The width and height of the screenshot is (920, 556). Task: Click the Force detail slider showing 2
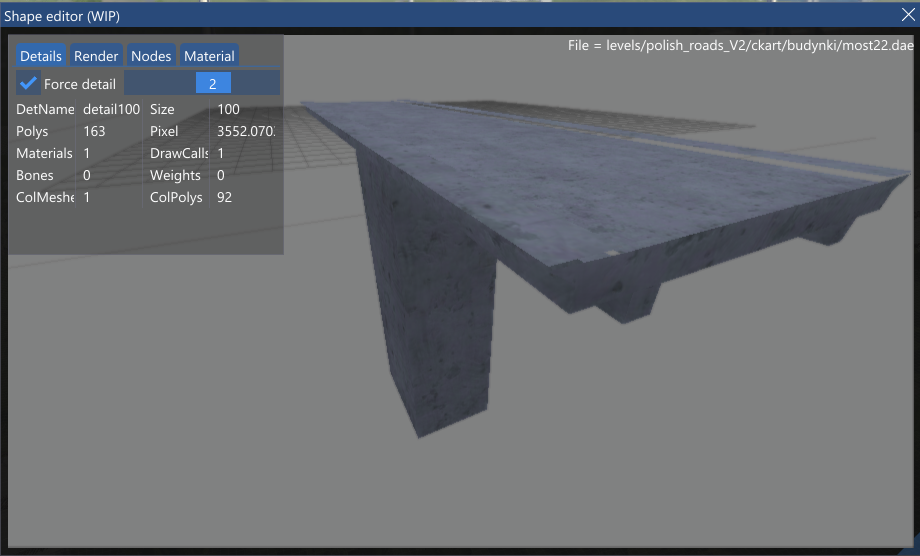tap(202, 83)
